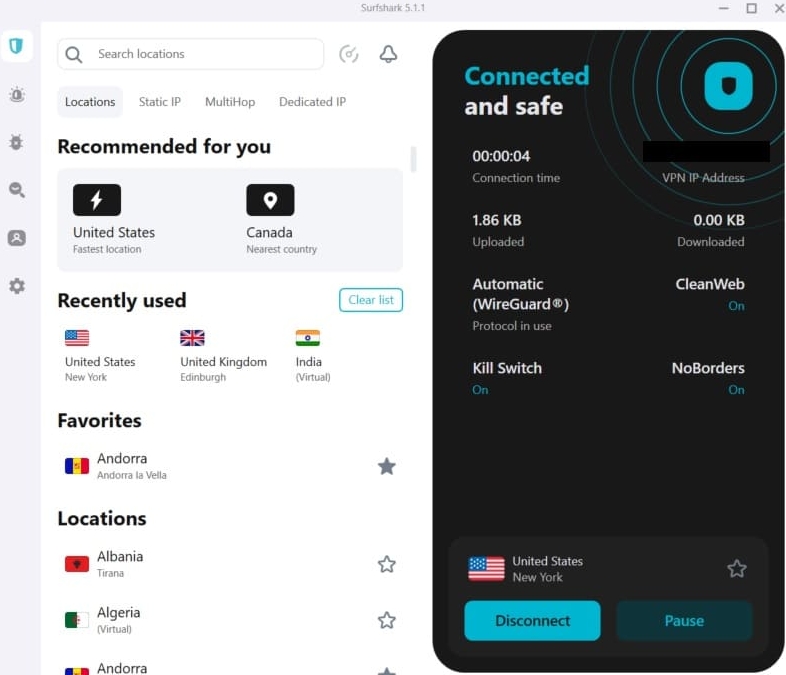Switch to the Static IP tab
This screenshot has height=675, width=786.
pos(160,102)
